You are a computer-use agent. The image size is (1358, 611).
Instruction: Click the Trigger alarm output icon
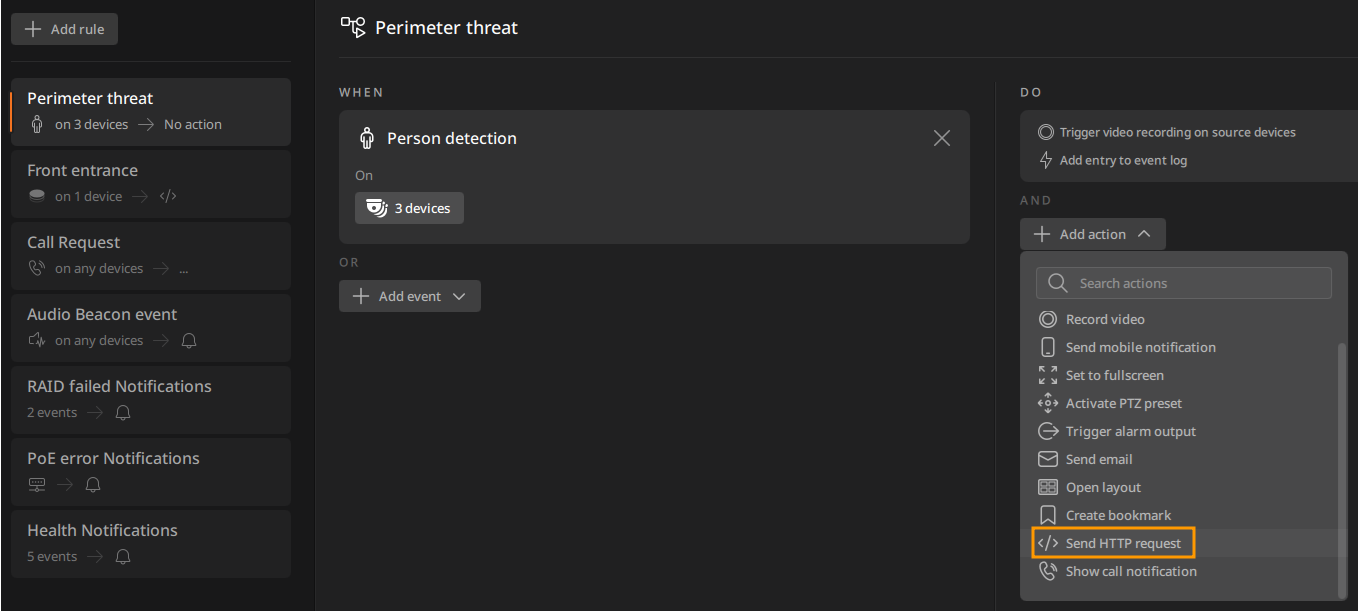pyautogui.click(x=1048, y=431)
